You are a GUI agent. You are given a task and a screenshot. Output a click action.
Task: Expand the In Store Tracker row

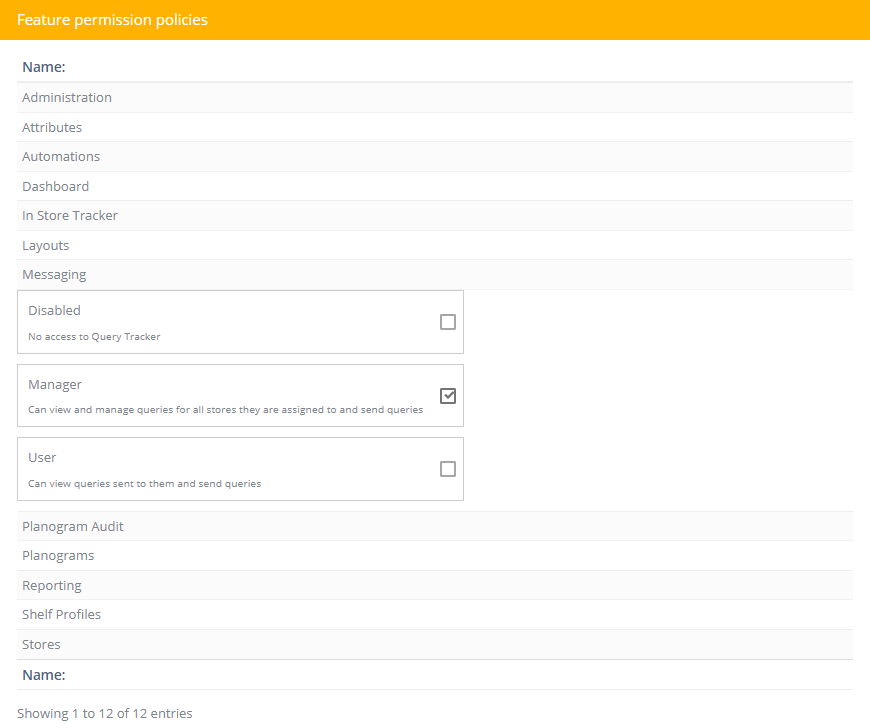click(434, 215)
